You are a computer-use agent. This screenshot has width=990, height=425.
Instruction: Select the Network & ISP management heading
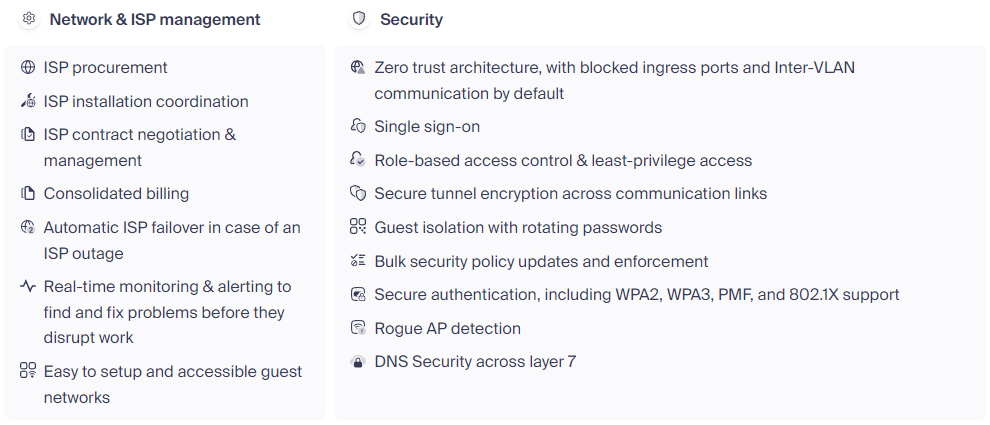click(x=155, y=20)
